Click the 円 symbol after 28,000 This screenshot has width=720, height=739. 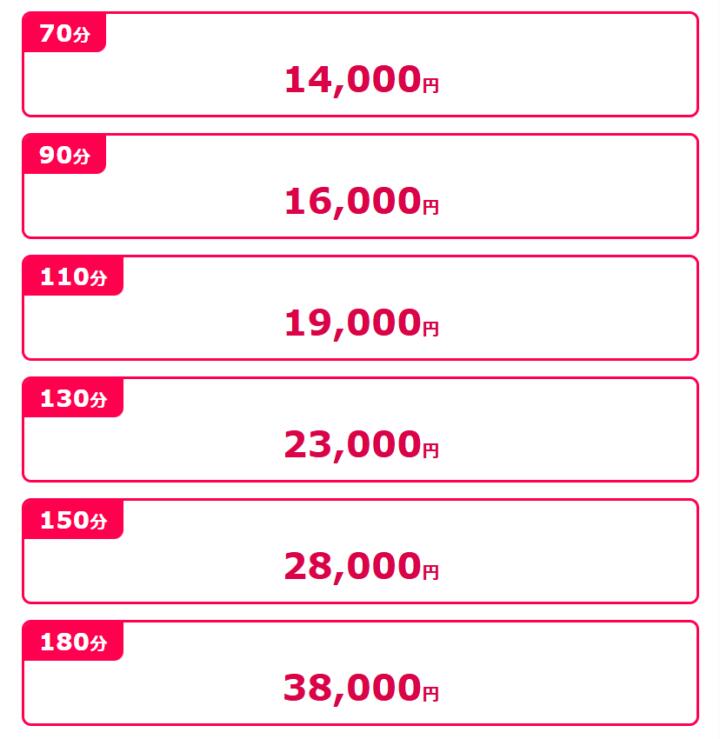tap(431, 572)
